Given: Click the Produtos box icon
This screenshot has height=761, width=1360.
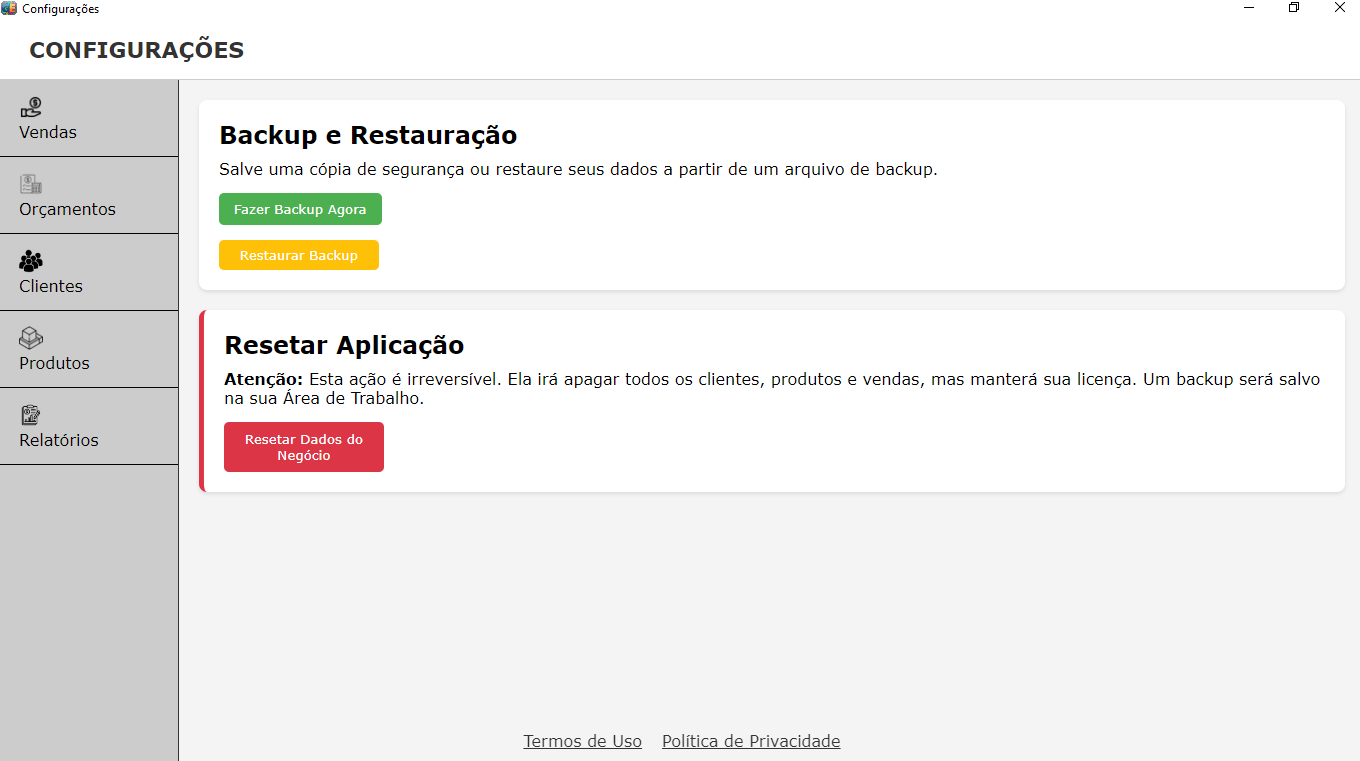Looking at the screenshot, I should point(30,338).
